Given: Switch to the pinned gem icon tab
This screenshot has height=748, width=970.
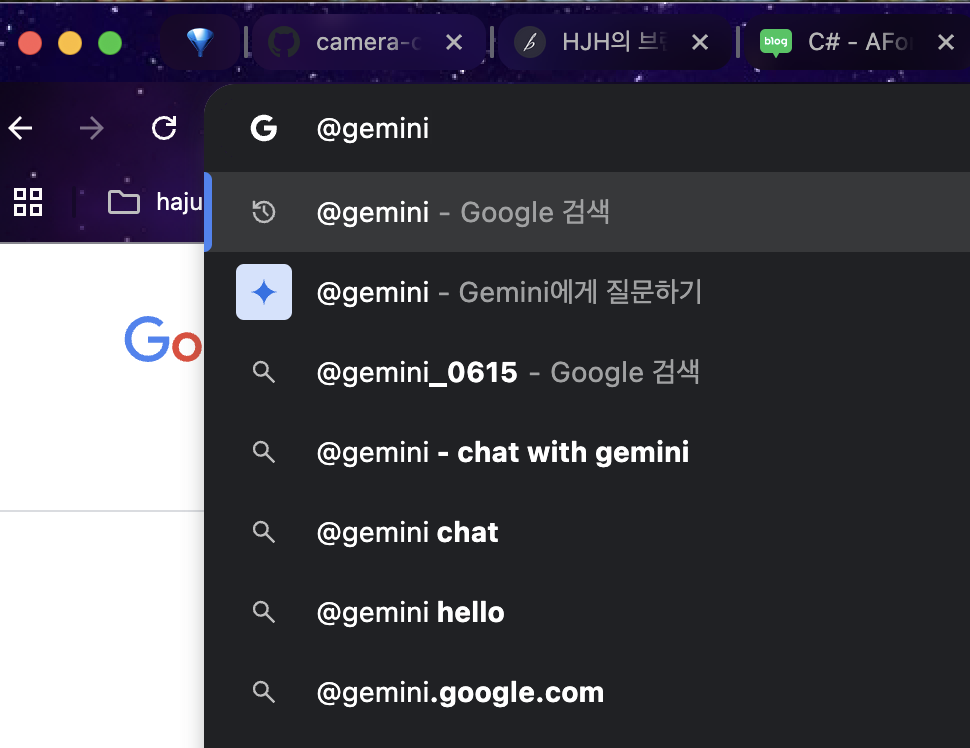Looking at the screenshot, I should pyautogui.click(x=200, y=42).
